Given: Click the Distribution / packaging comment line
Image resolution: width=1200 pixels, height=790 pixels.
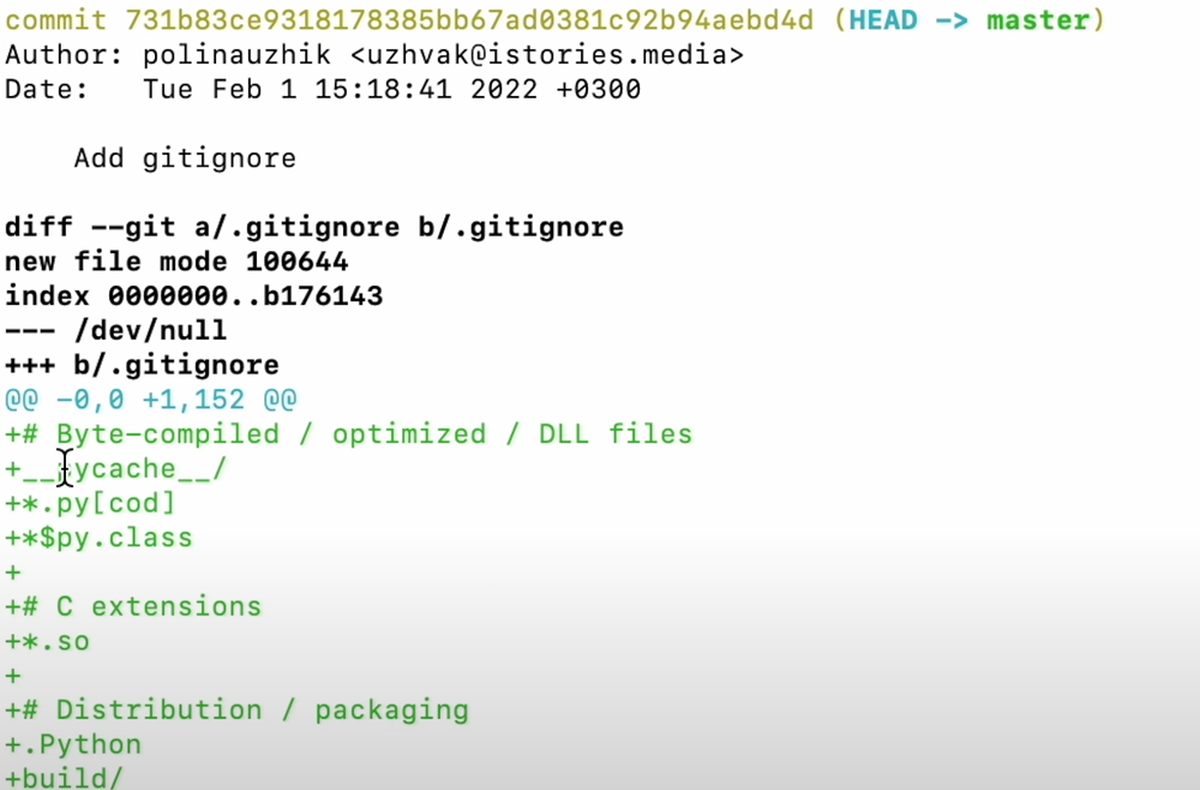Looking at the screenshot, I should pos(237,710).
